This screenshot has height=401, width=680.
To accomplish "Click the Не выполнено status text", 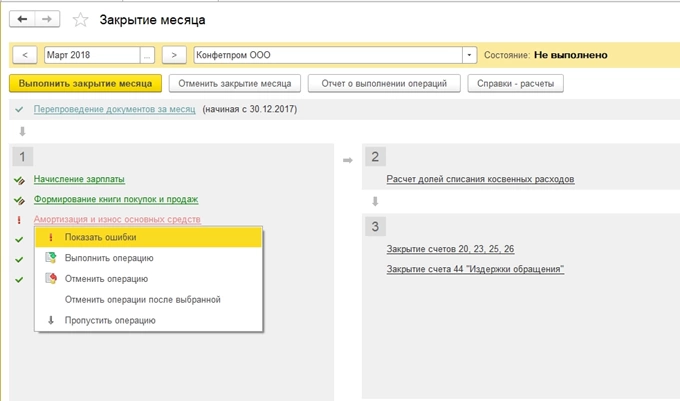I will pyautogui.click(x=571, y=55).
